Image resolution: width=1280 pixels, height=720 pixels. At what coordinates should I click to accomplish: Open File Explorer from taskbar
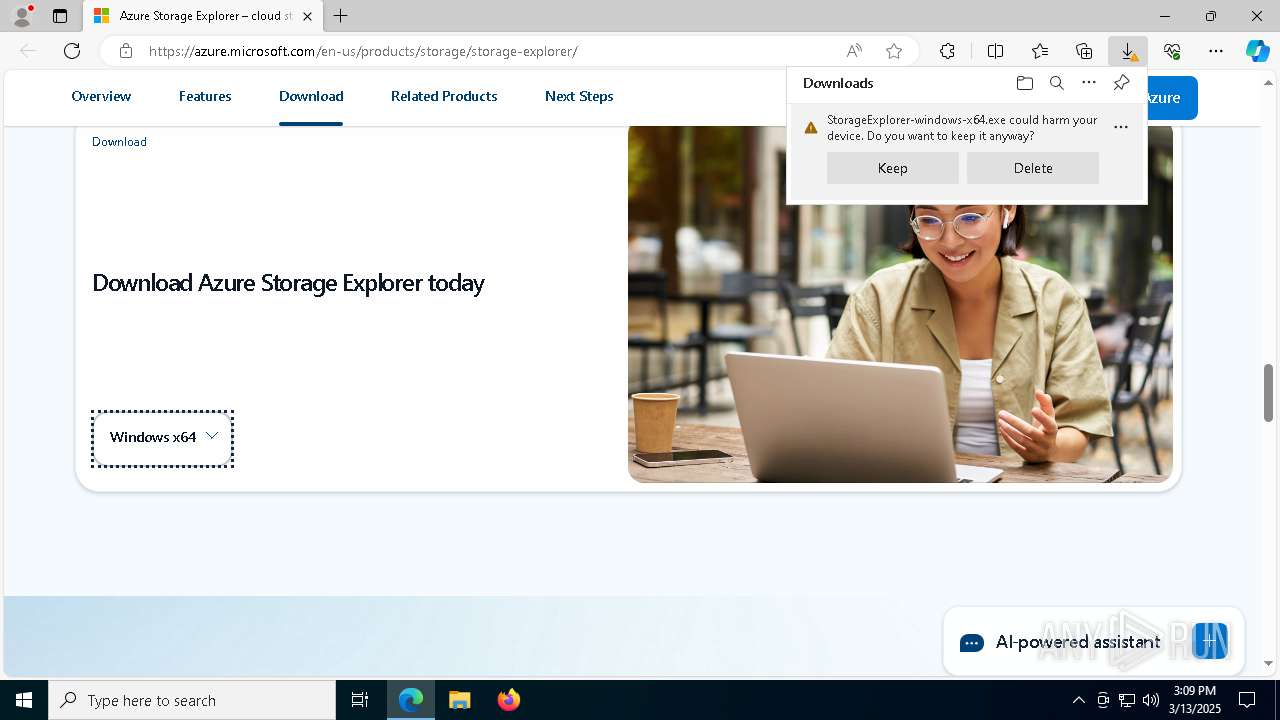(459, 700)
